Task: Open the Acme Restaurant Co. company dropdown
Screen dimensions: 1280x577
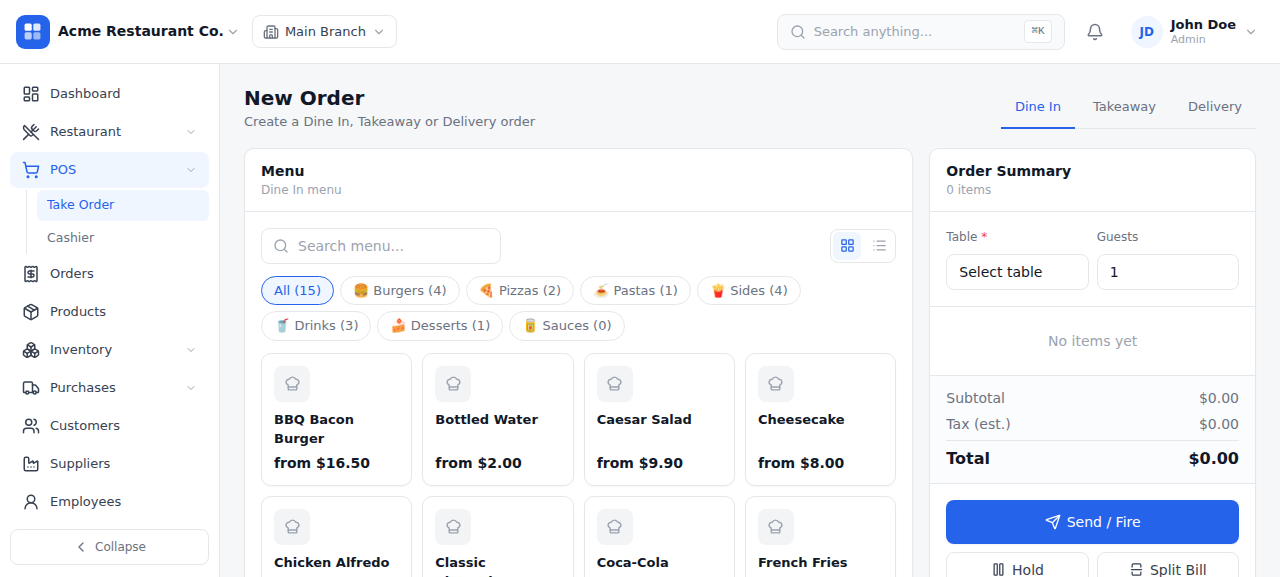Action: (x=233, y=32)
